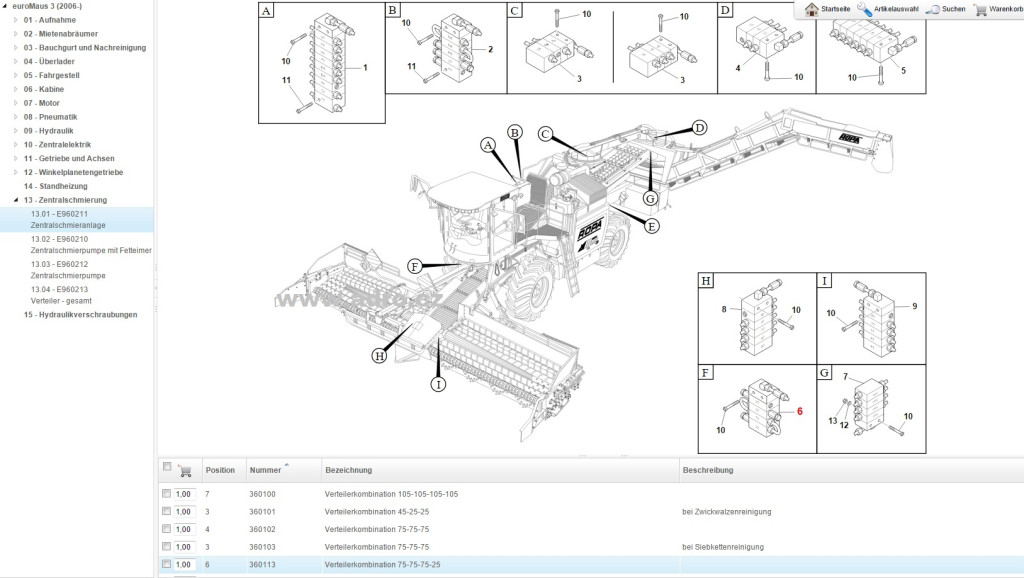Select 08 - Pneumatik in tree
Viewport: 1024px width, 578px height.
tap(50, 117)
